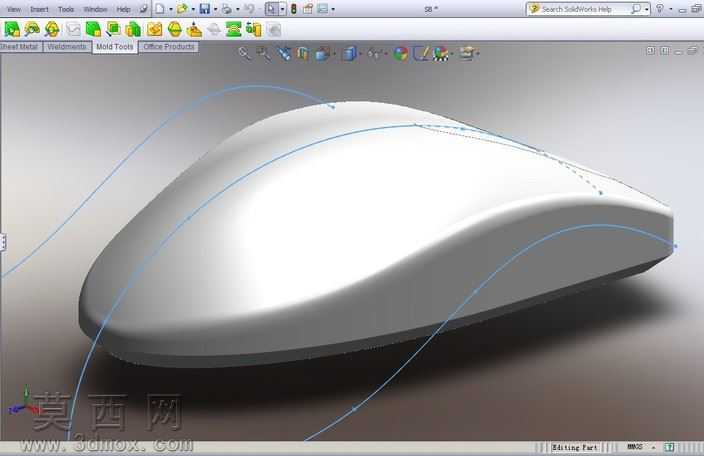Click first viewport layout icon at top right

click(x=651, y=51)
